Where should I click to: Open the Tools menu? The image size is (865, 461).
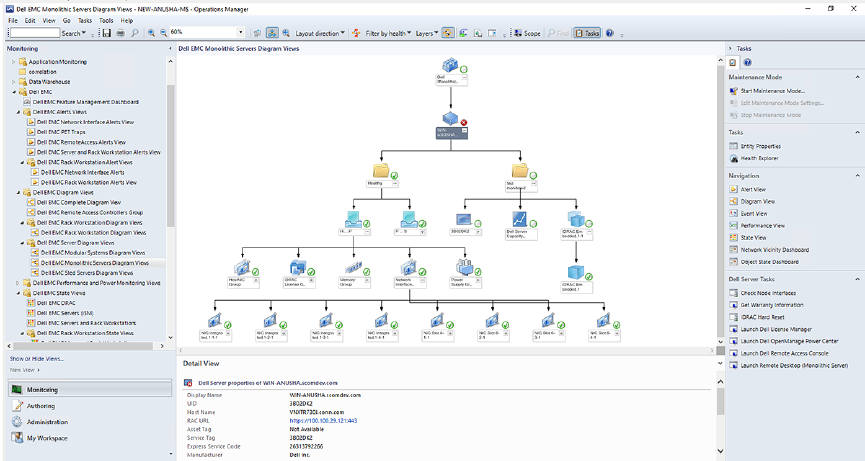tap(106, 20)
